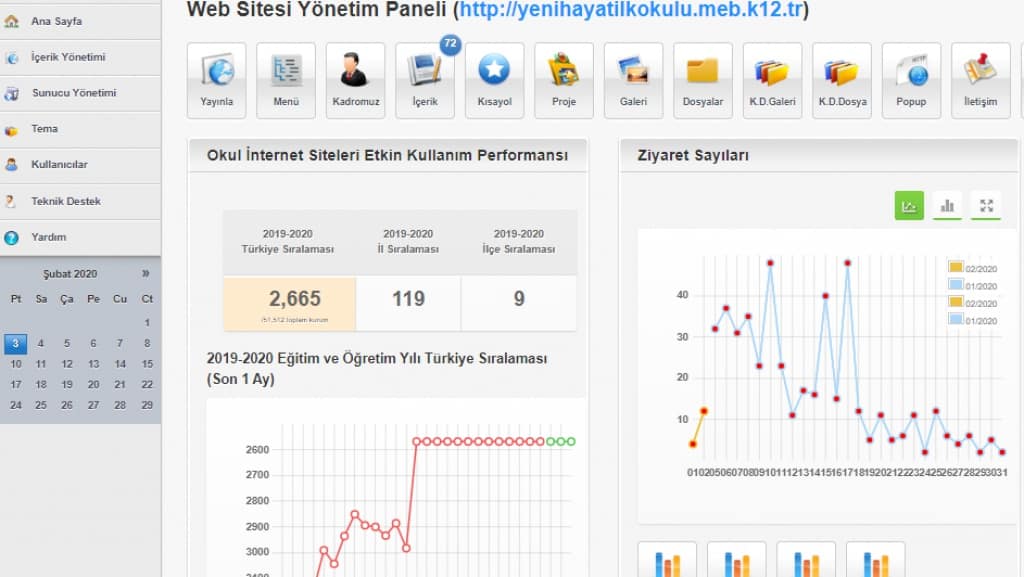This screenshot has height=577, width=1024.
Task: Click the Kısayol star icon
Action: tap(494, 79)
